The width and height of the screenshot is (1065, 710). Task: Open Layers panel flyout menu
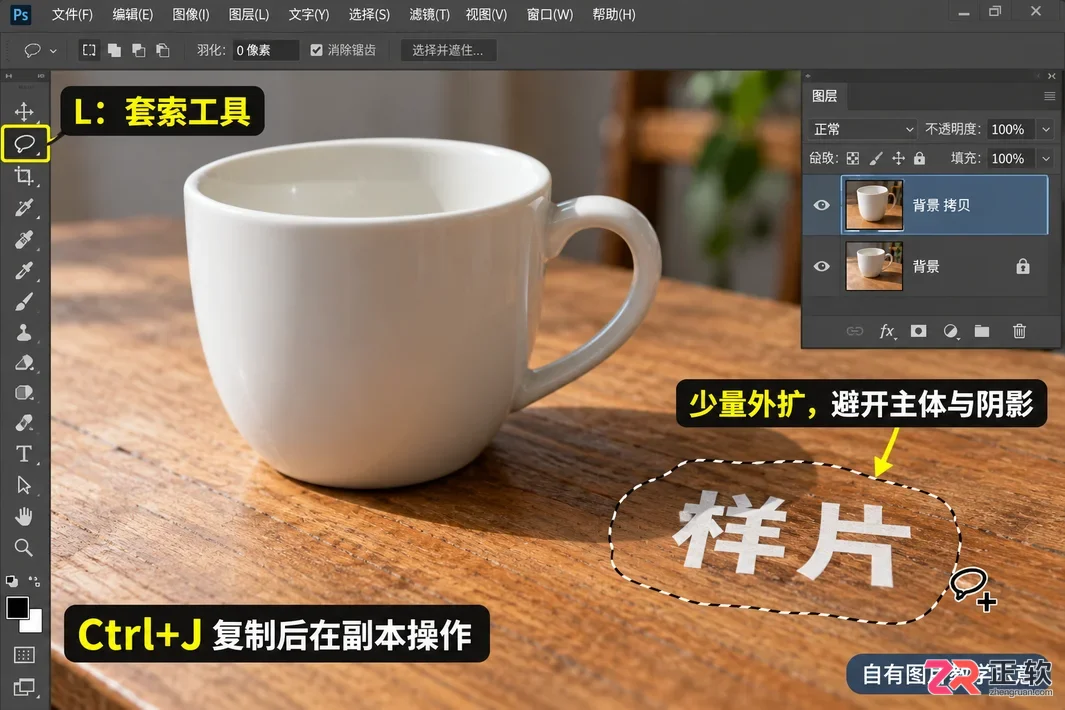[x=1049, y=96]
